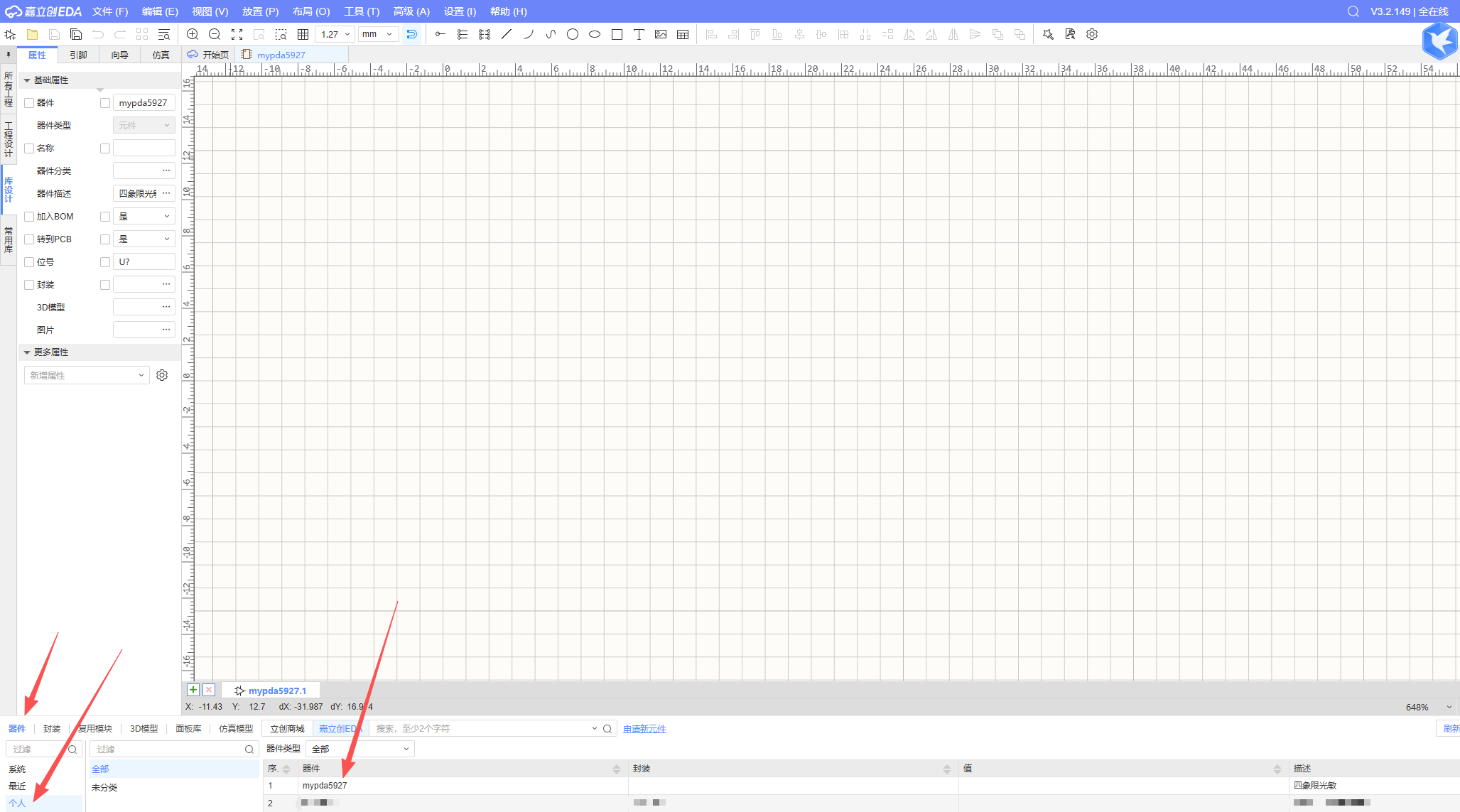Open the 文件 (F) menu
The image size is (1460, 812).
point(110,11)
